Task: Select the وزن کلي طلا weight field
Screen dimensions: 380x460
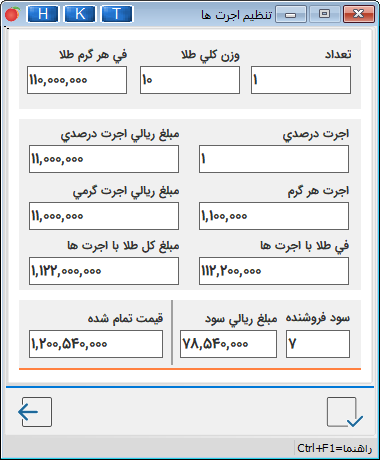Action: click(x=190, y=80)
